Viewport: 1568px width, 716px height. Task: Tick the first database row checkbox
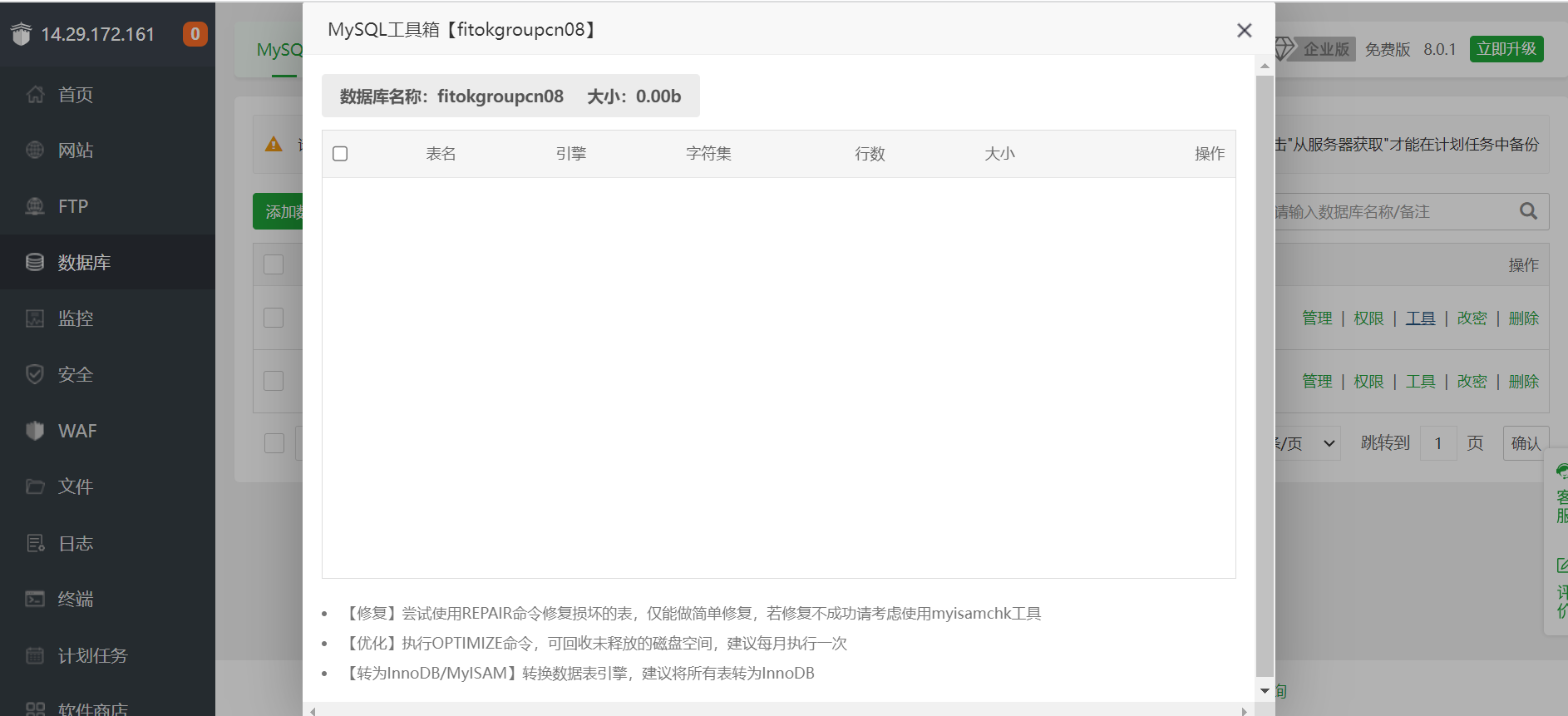click(274, 318)
